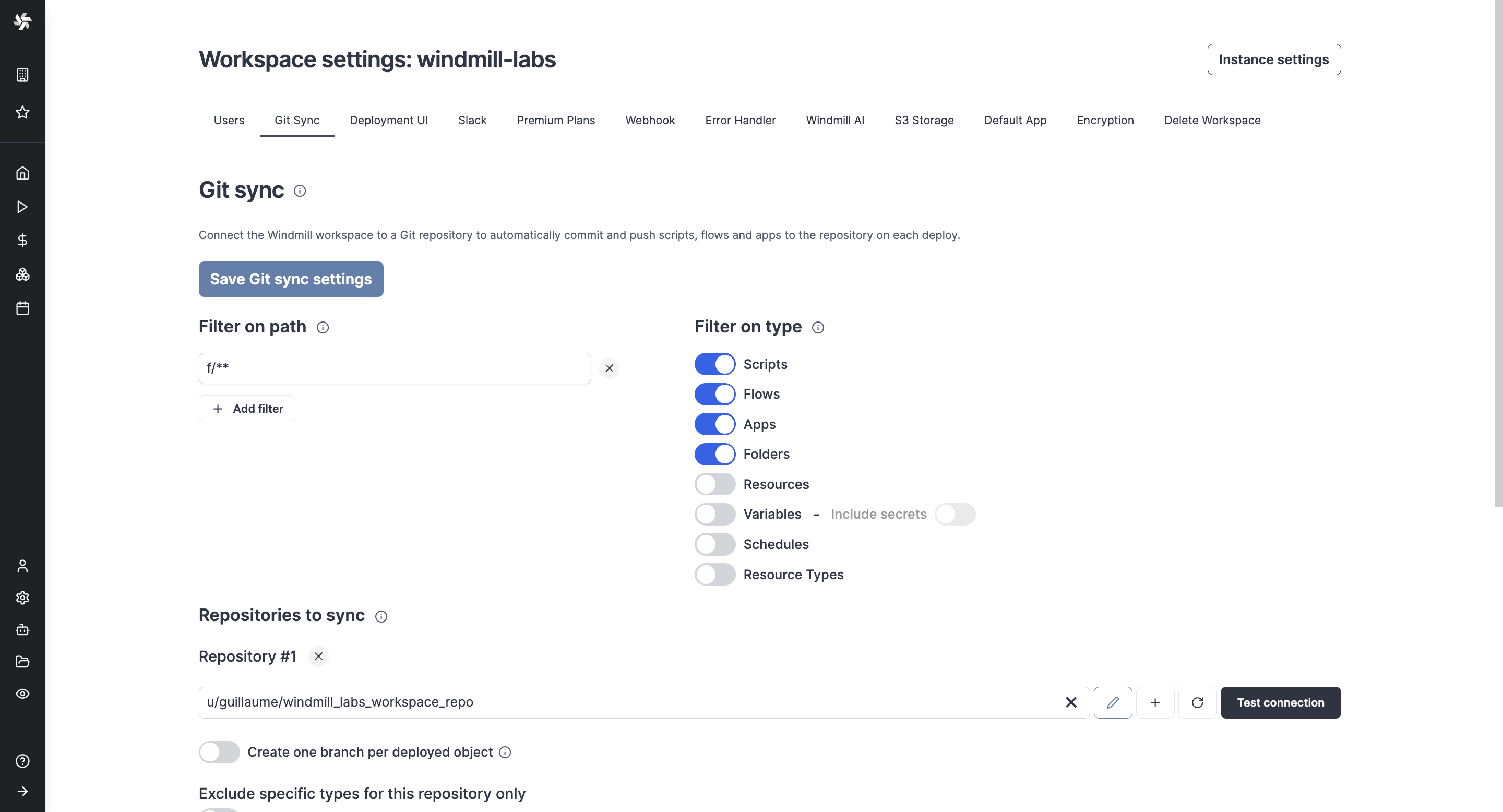Open Home from the left sidebar
1503x812 pixels.
(22, 173)
